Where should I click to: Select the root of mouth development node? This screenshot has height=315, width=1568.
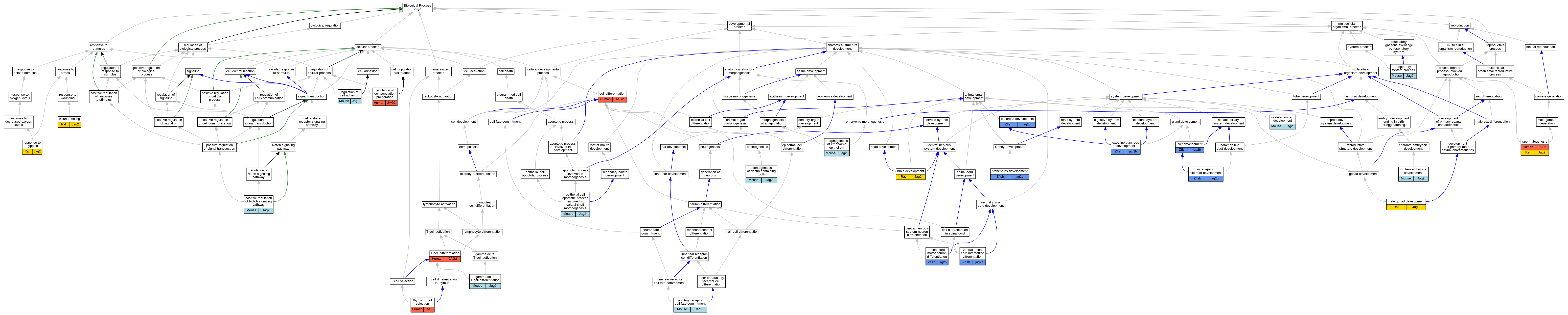599,147
